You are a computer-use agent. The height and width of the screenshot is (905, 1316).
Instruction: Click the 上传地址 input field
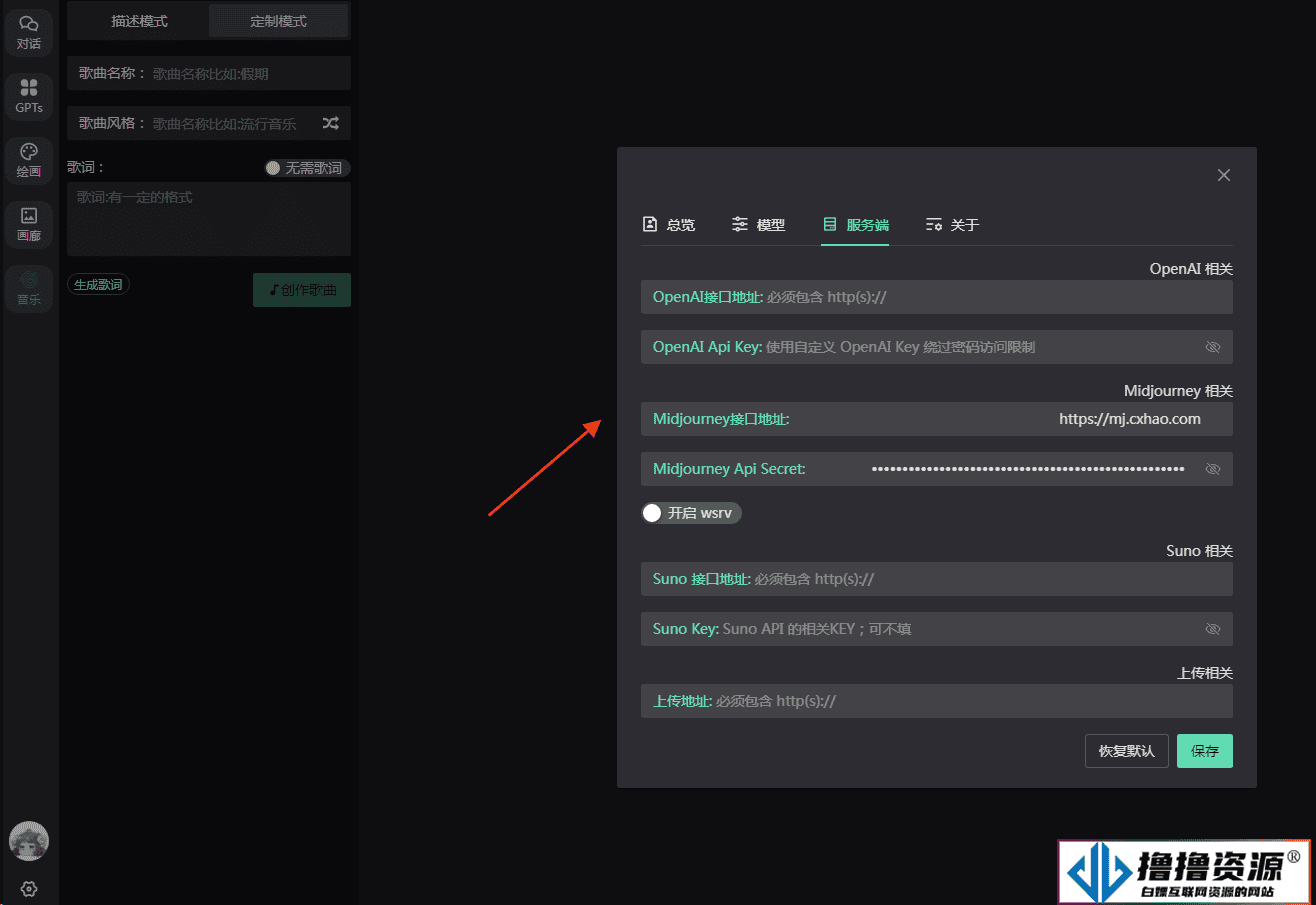[x=937, y=701]
